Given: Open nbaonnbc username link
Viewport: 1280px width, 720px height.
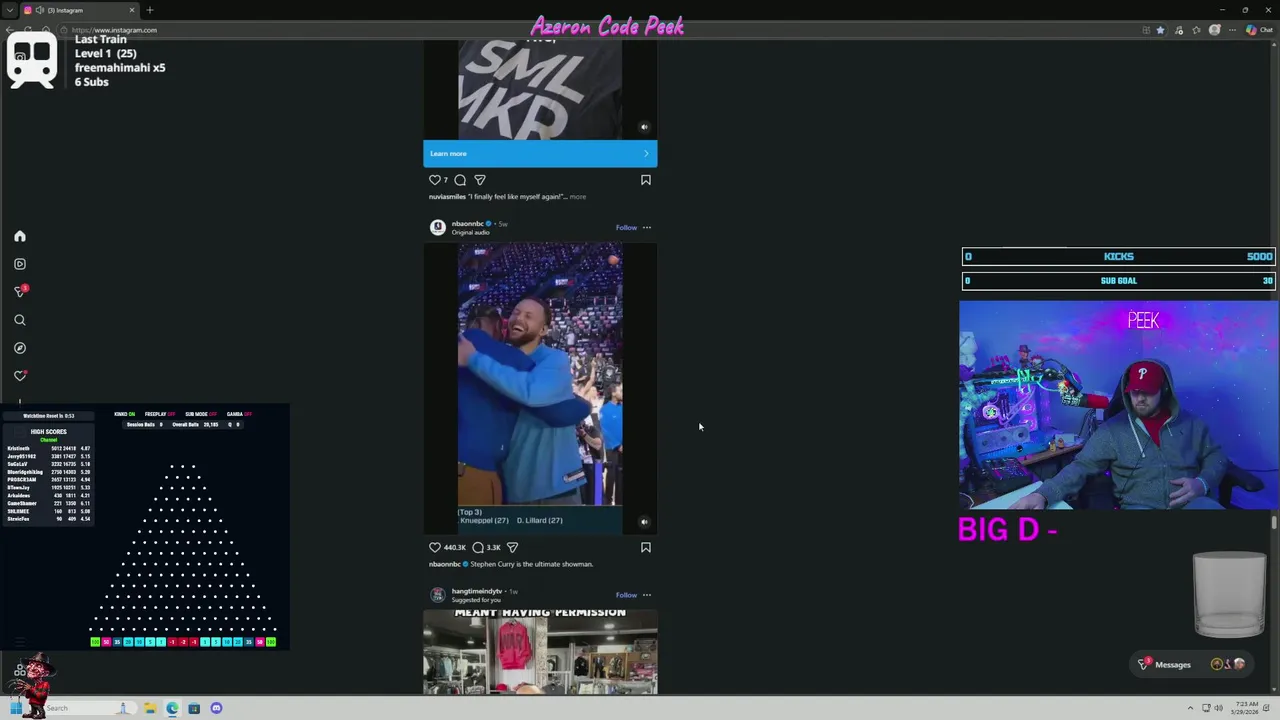Looking at the screenshot, I should pos(467,223).
